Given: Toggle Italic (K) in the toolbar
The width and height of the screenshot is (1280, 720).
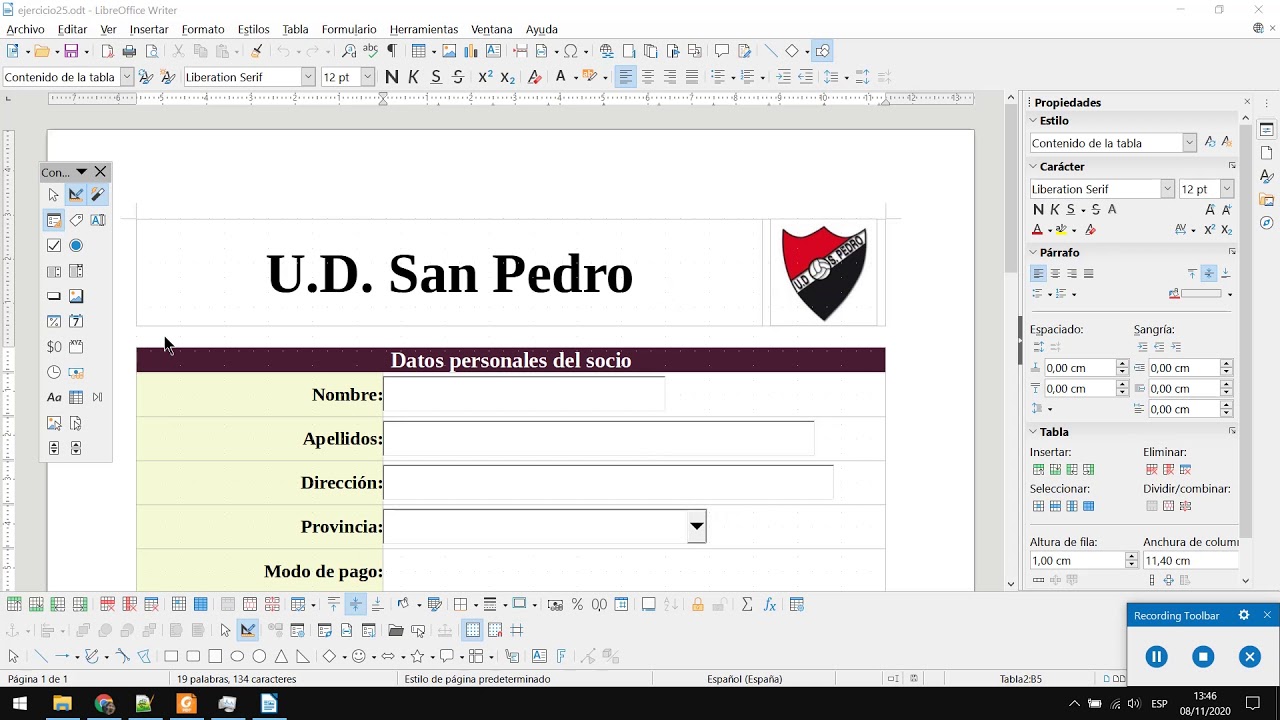Looking at the screenshot, I should click(414, 77).
